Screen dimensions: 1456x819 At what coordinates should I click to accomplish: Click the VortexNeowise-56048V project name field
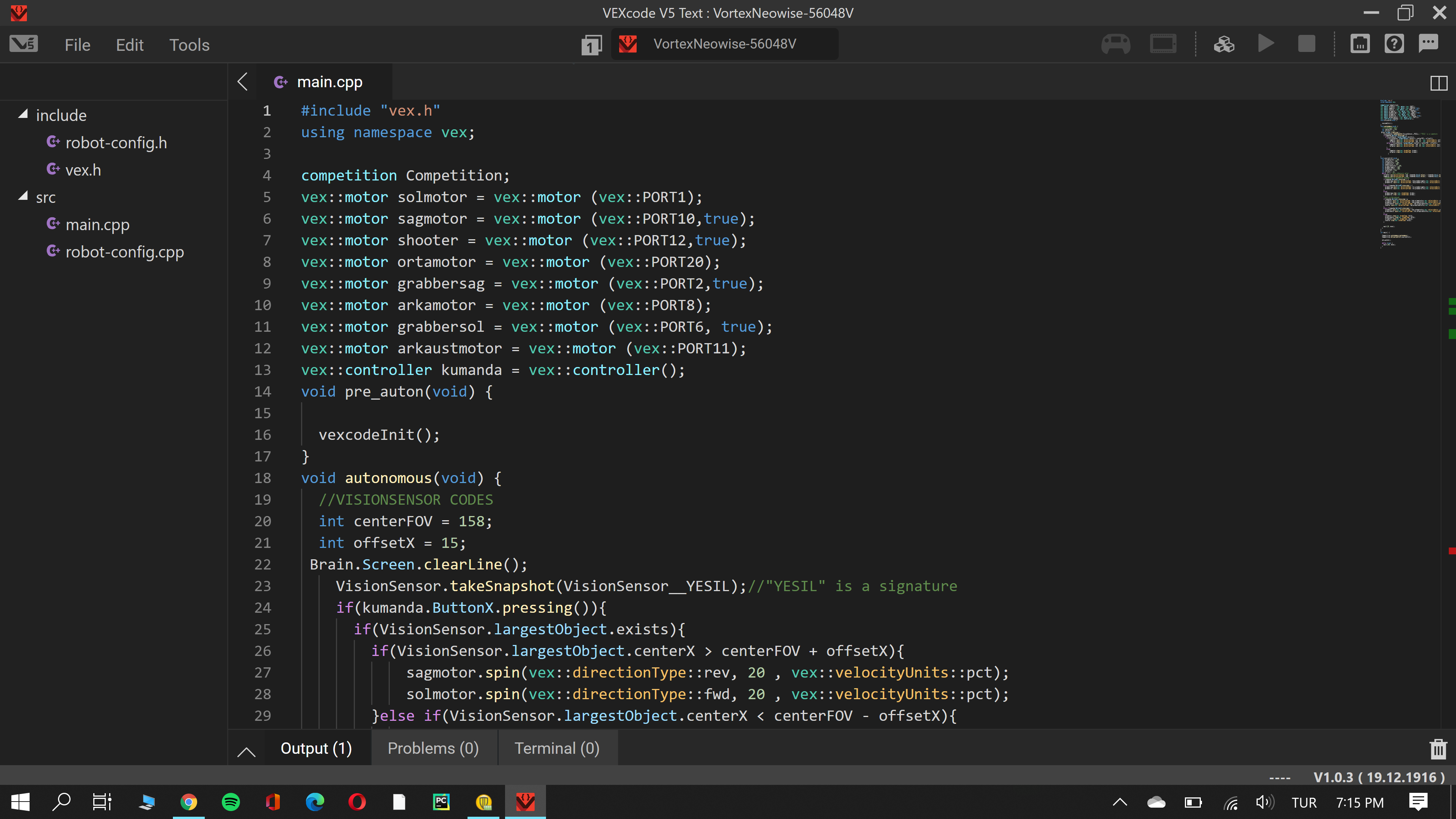[725, 44]
